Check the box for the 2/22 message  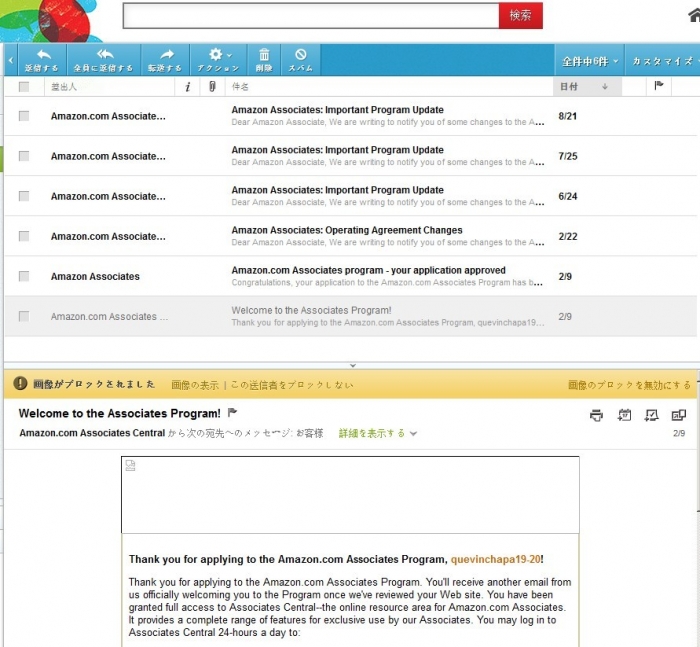click(24, 236)
